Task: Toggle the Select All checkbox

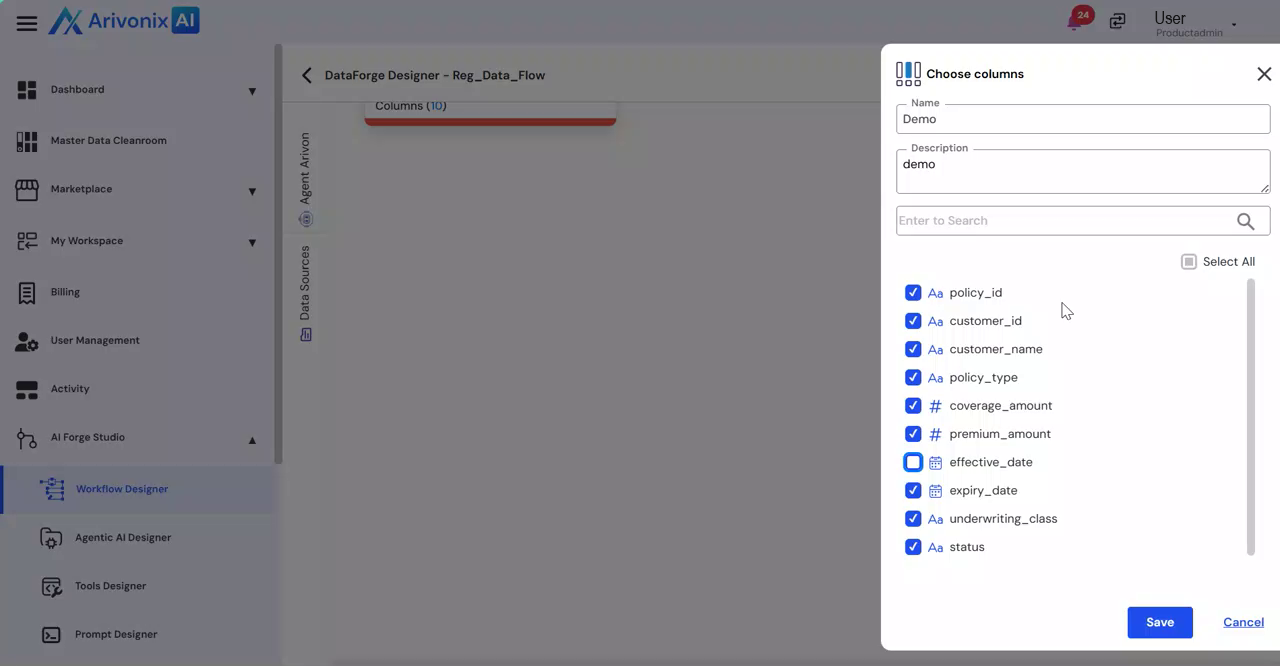Action: click(1188, 262)
